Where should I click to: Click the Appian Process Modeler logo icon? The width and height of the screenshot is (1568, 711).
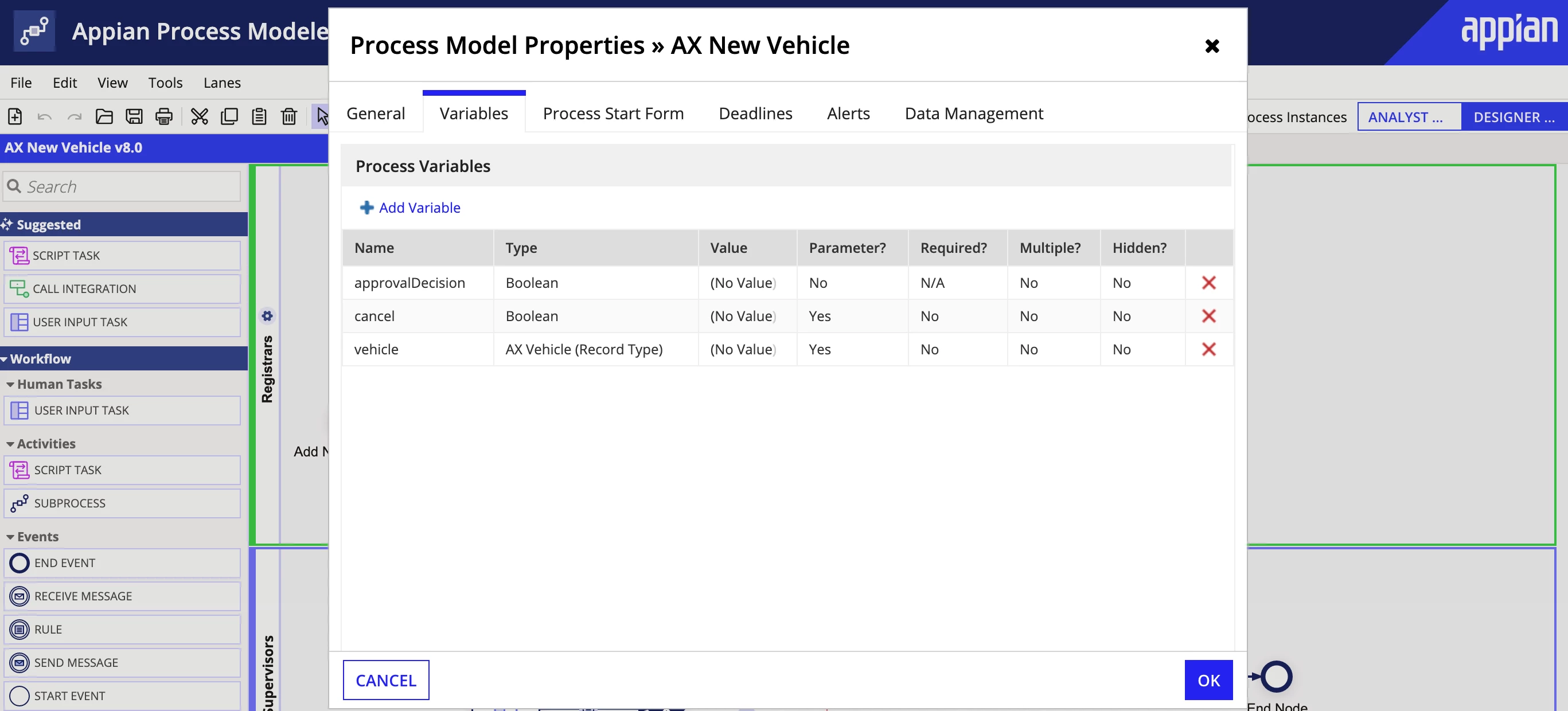[34, 30]
